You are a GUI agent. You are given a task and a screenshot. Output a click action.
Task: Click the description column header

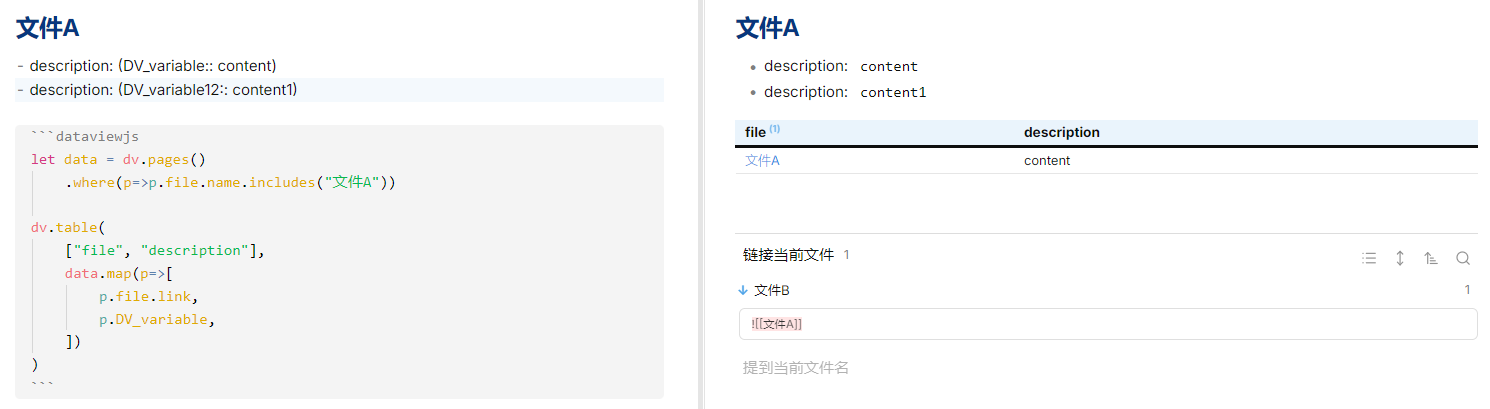[x=1061, y=132]
